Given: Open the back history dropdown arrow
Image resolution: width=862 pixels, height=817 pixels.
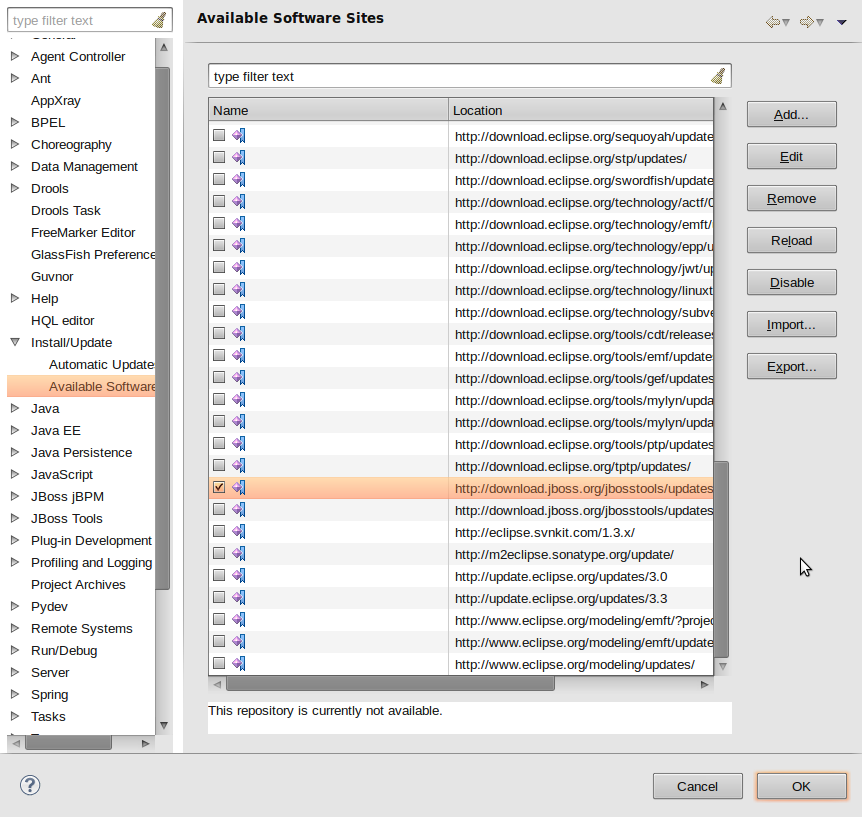Looking at the screenshot, I should tap(786, 23).
